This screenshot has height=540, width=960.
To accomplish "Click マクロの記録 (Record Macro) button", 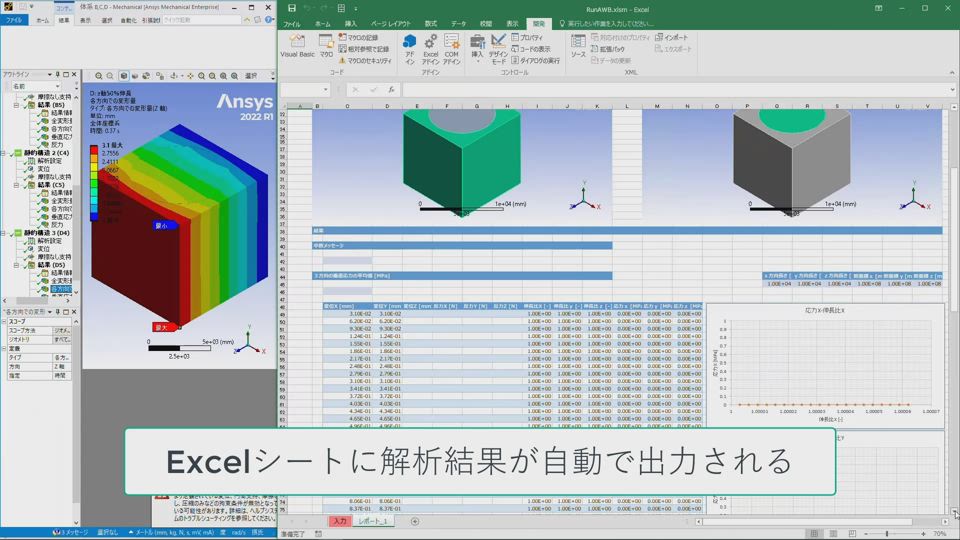I will [358, 38].
